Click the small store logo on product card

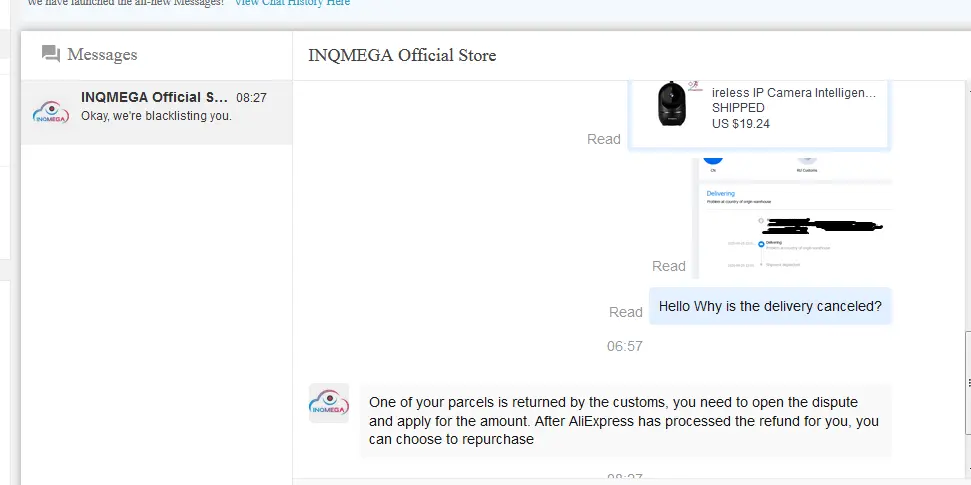[695, 86]
